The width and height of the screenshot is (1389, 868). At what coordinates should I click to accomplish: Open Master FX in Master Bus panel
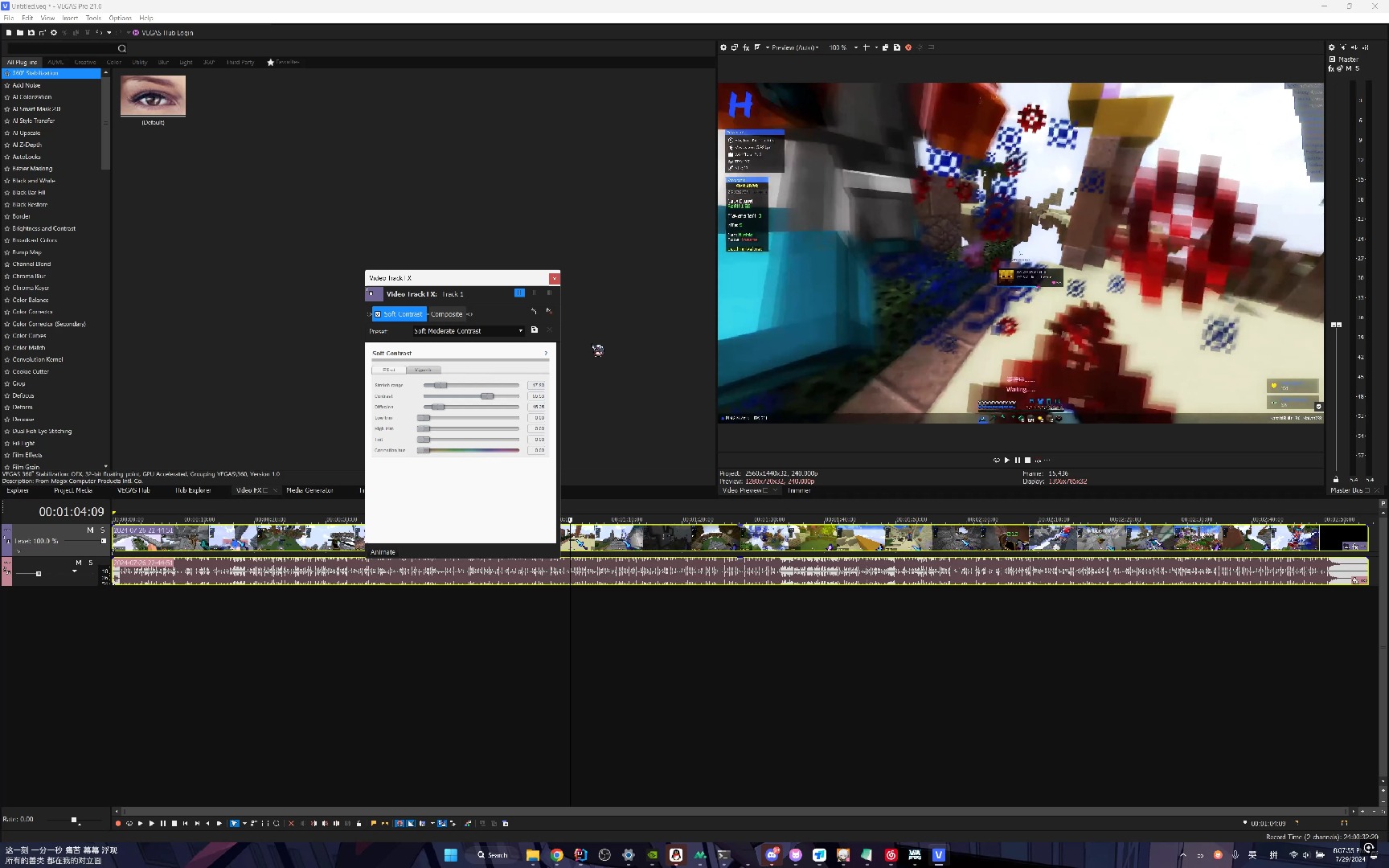[1331, 68]
